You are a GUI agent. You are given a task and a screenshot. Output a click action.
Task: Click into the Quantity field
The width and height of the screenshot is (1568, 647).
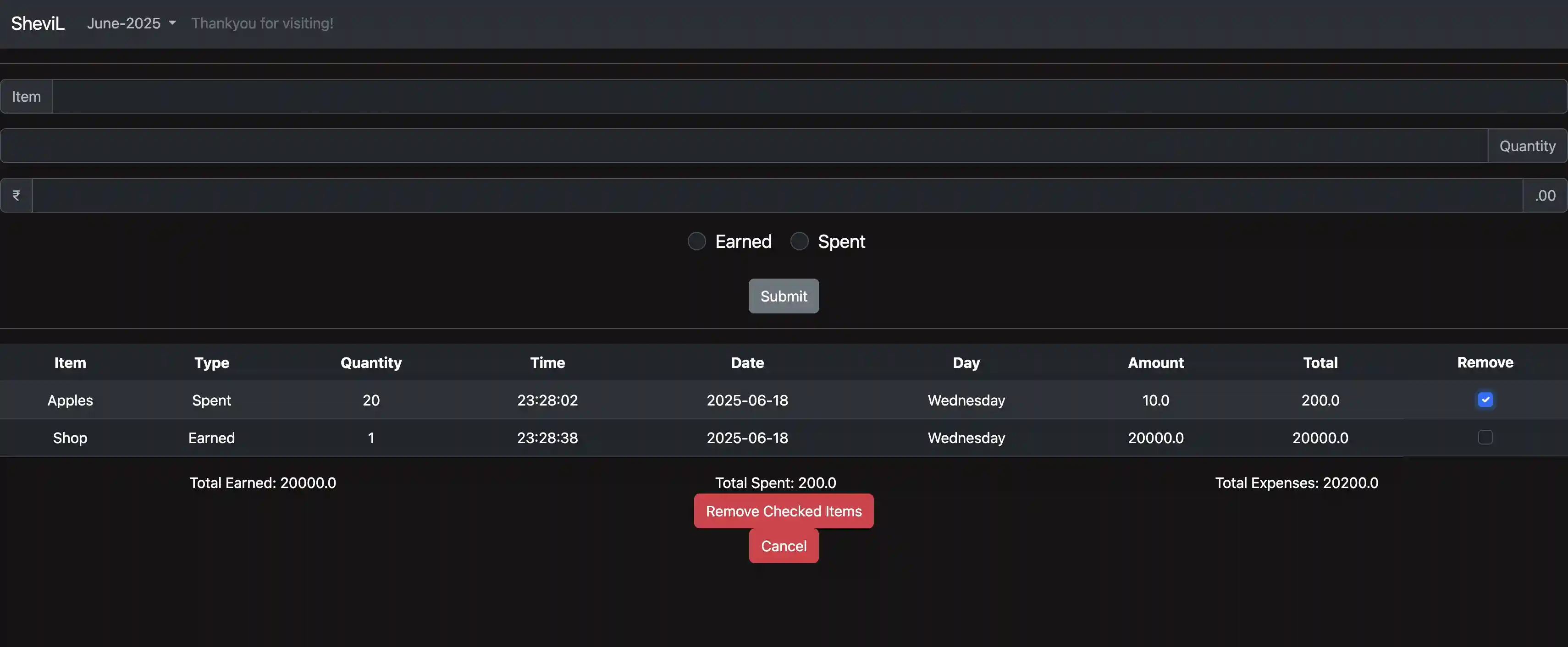(x=730, y=146)
